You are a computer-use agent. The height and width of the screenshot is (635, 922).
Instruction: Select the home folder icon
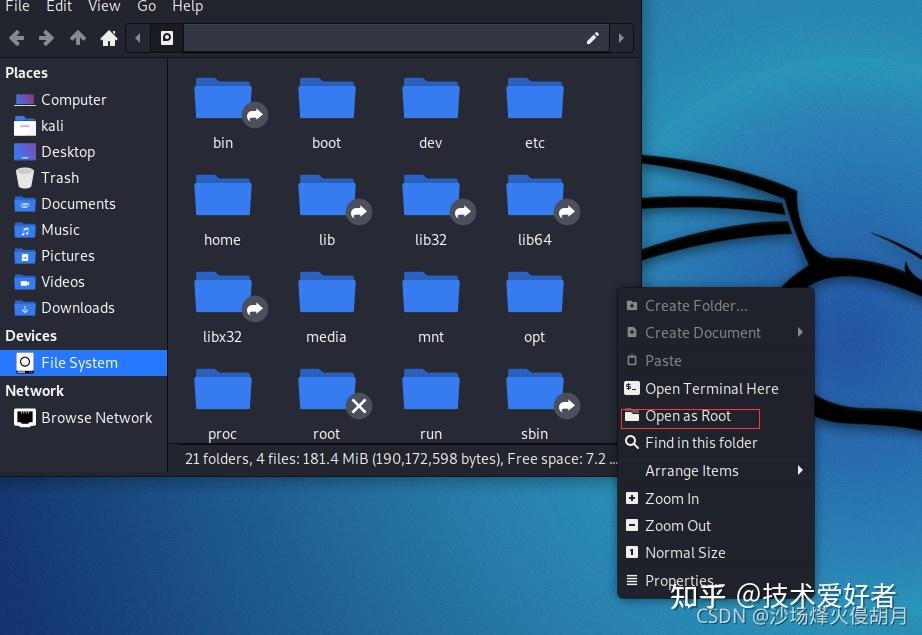(222, 195)
